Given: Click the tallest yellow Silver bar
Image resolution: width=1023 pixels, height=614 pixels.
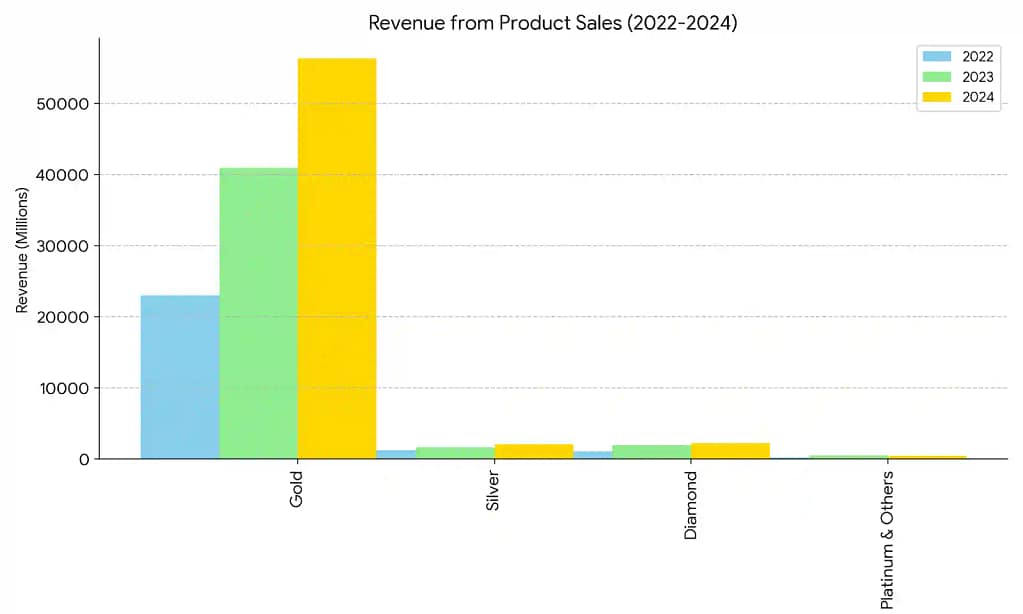Looking at the screenshot, I should tap(533, 452).
